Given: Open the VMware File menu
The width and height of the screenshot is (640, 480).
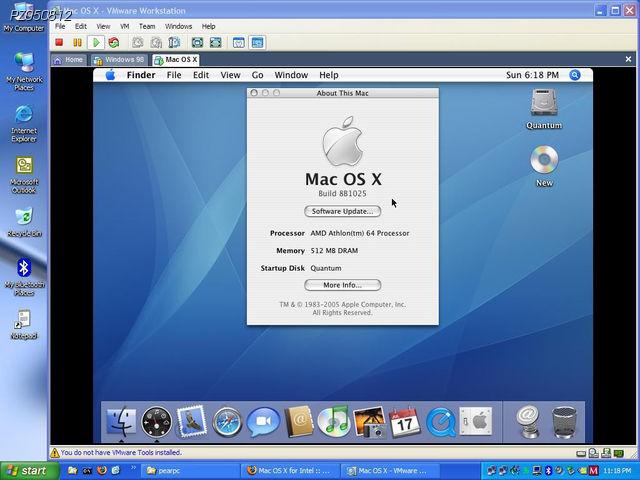Looking at the screenshot, I should tap(60, 26).
